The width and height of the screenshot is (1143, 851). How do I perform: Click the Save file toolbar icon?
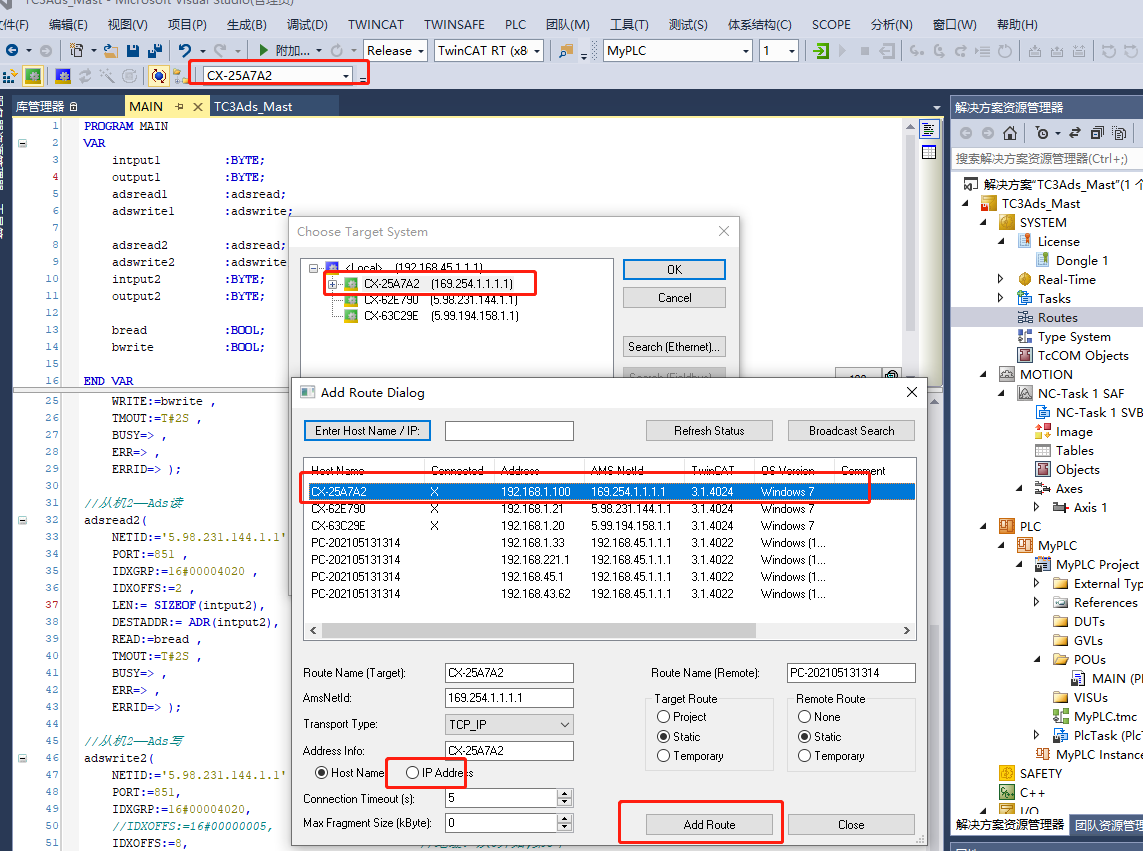[x=133, y=51]
